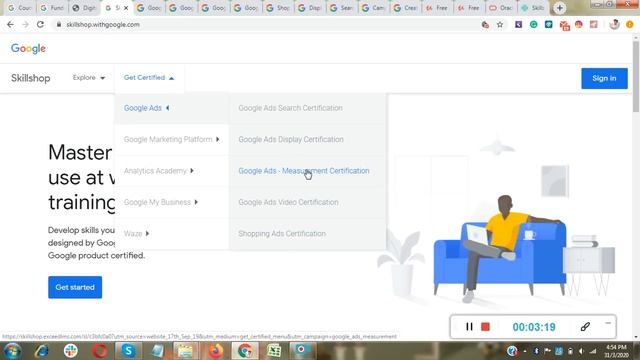Click the Google logo
Viewport: 640px width, 360px height.
pos(28,48)
